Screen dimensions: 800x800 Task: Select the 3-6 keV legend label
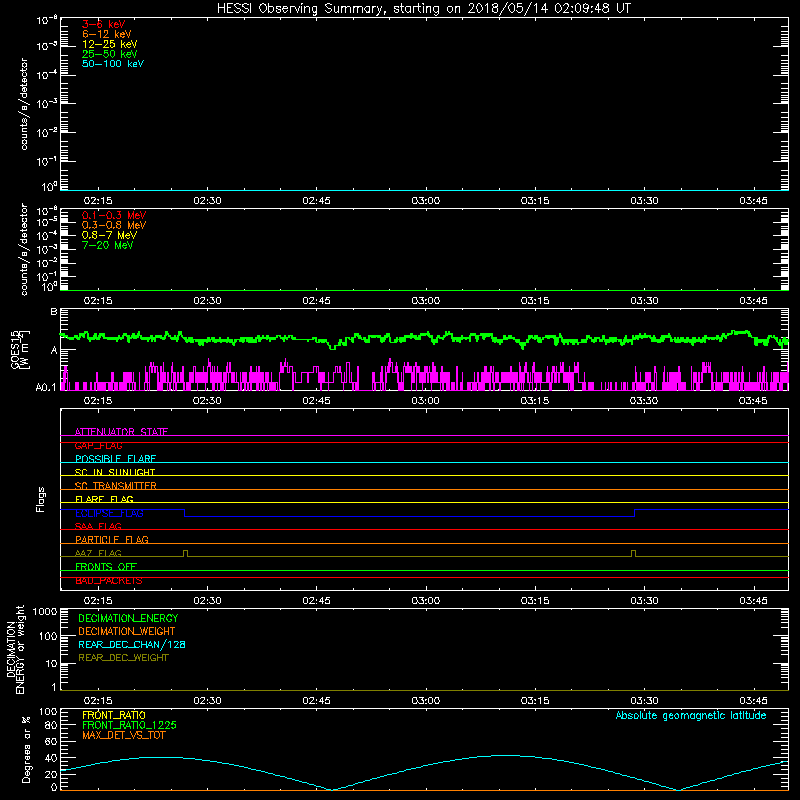[104, 24]
